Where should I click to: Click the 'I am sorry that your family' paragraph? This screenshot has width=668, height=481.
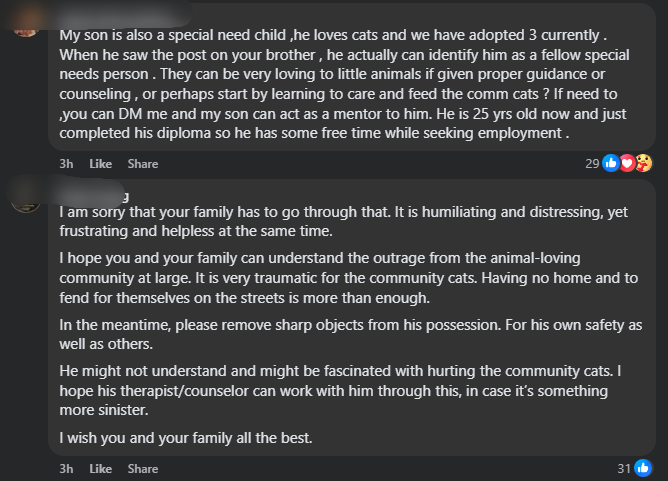click(343, 221)
